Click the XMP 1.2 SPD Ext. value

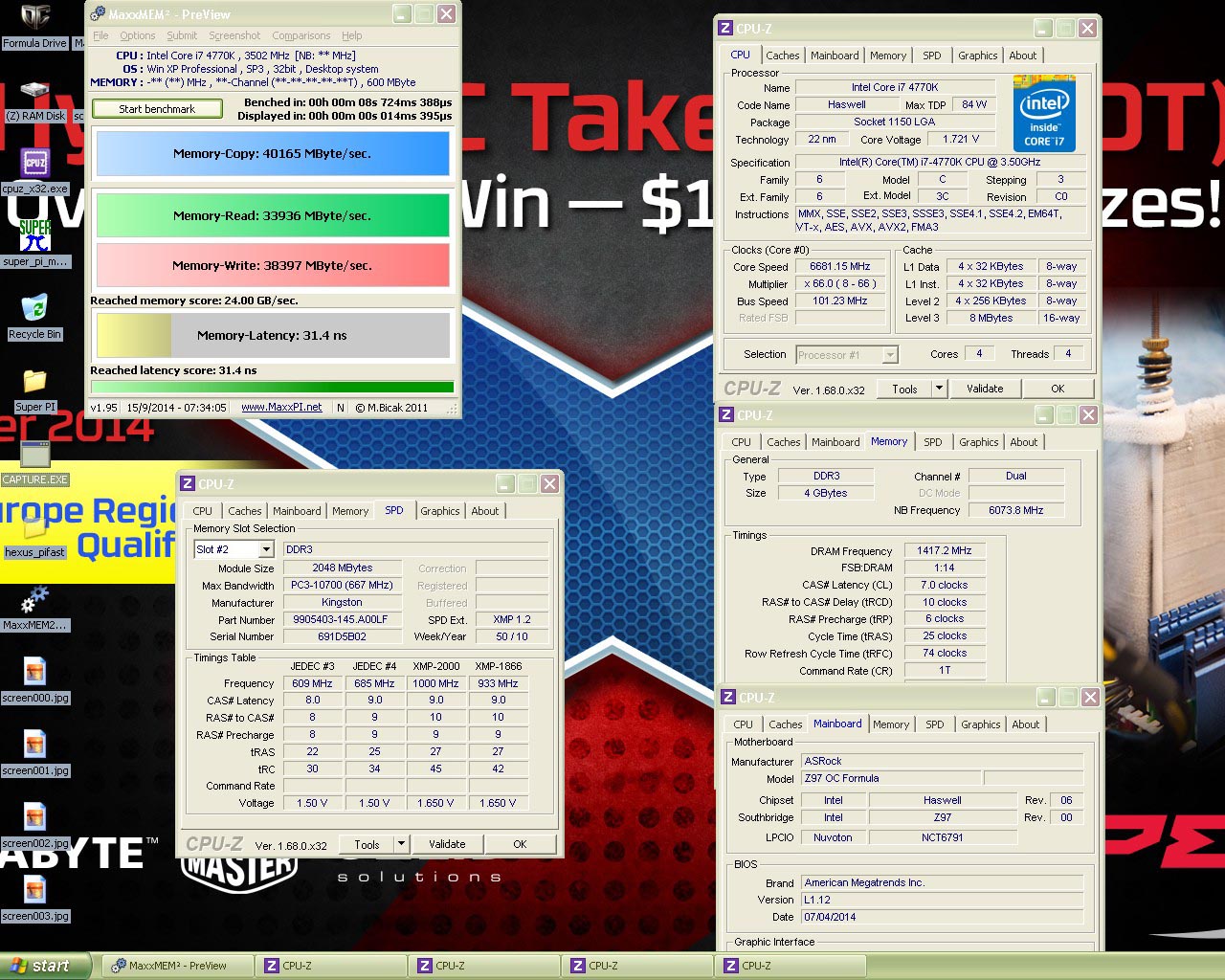[511, 619]
